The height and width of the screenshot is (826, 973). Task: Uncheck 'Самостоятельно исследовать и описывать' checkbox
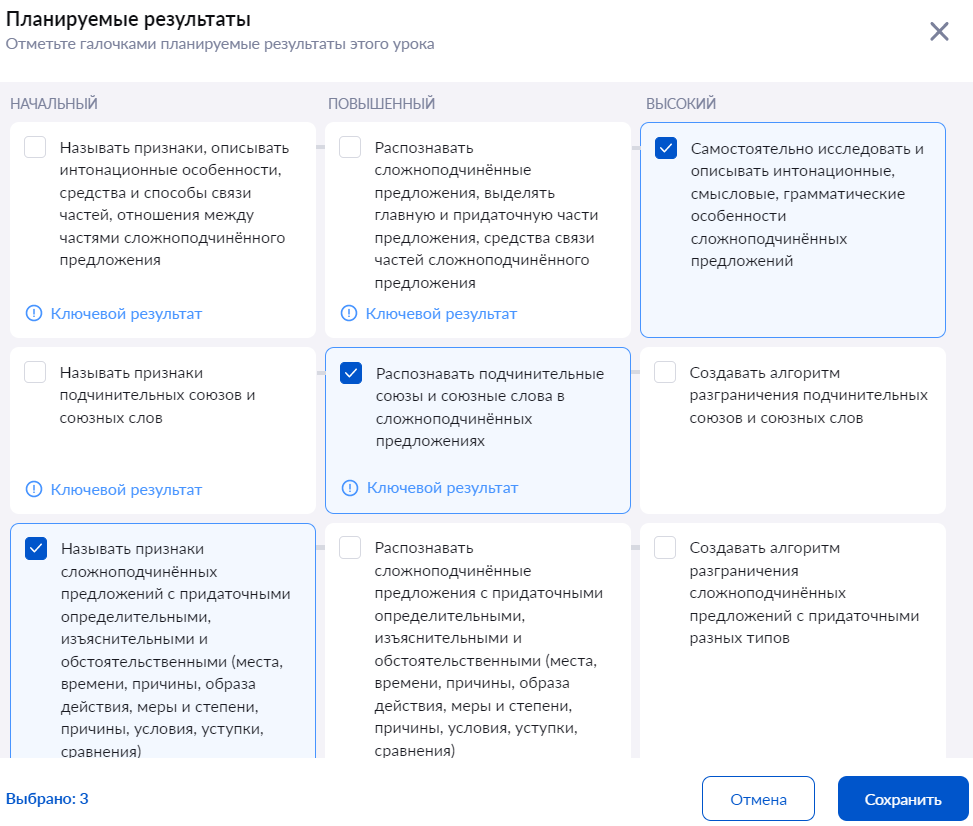tap(666, 149)
